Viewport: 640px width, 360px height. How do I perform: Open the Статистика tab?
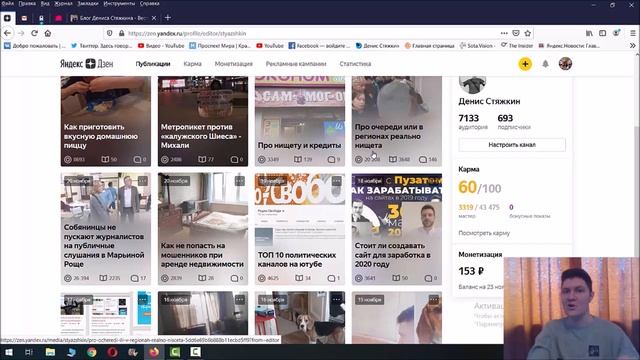pos(355,64)
